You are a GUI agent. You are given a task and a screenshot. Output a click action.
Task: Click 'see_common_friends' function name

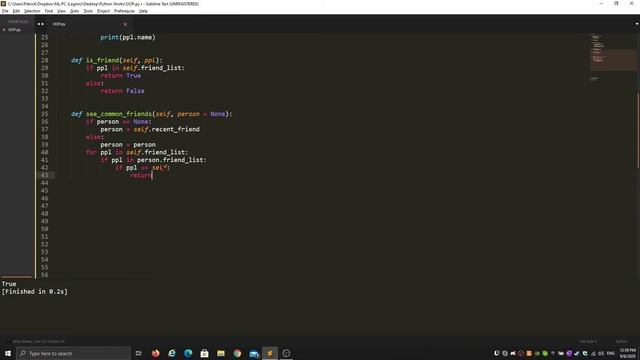coord(118,114)
